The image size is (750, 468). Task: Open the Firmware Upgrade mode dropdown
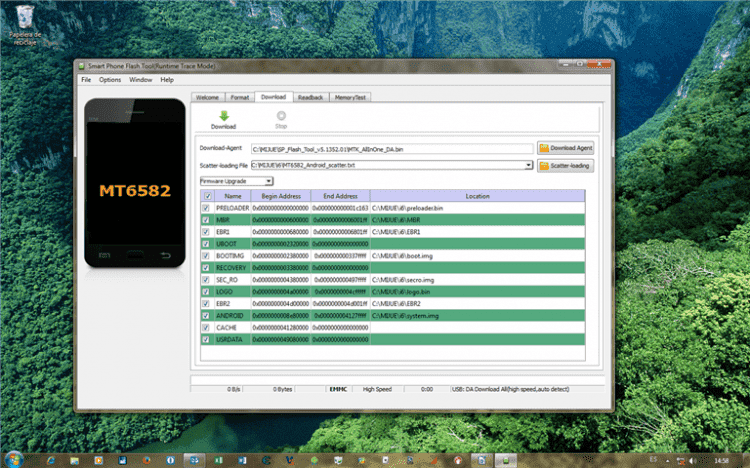pos(237,181)
